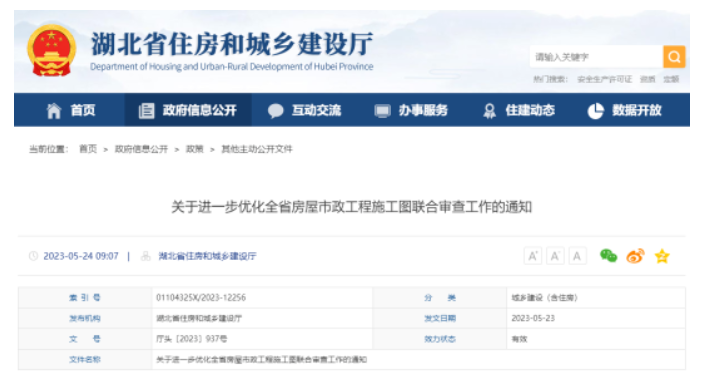The image size is (705, 388).
Task: Click the monitor icon beside 办事服务
Action: point(383,111)
